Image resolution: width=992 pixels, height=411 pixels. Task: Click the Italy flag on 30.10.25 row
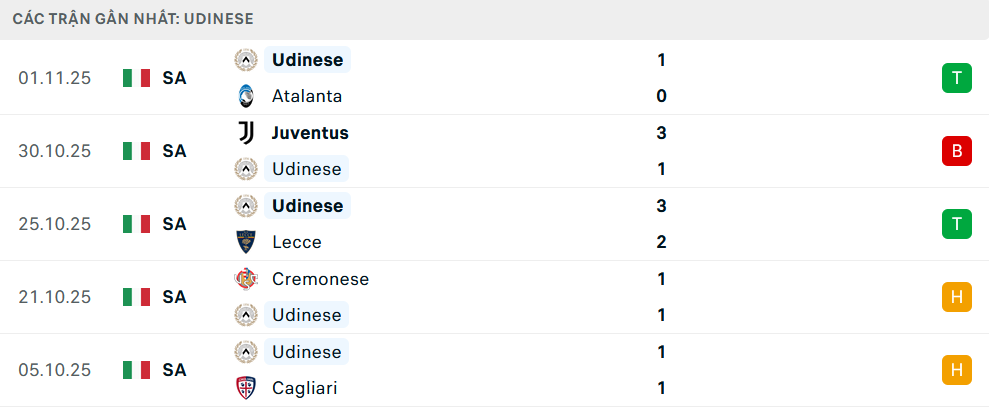(x=136, y=151)
